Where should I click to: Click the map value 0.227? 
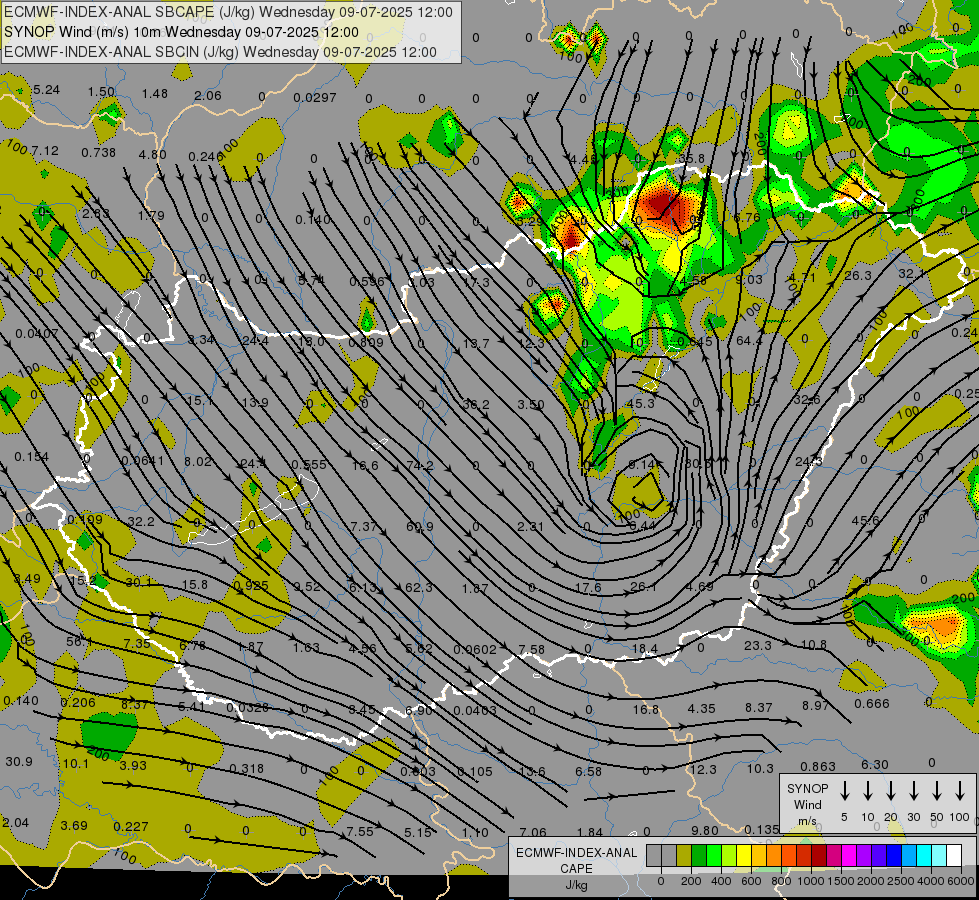click(x=131, y=826)
